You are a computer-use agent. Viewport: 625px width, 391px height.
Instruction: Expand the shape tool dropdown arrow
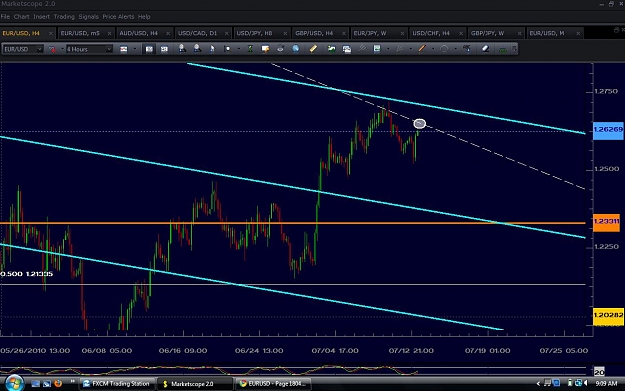[x=456, y=49]
